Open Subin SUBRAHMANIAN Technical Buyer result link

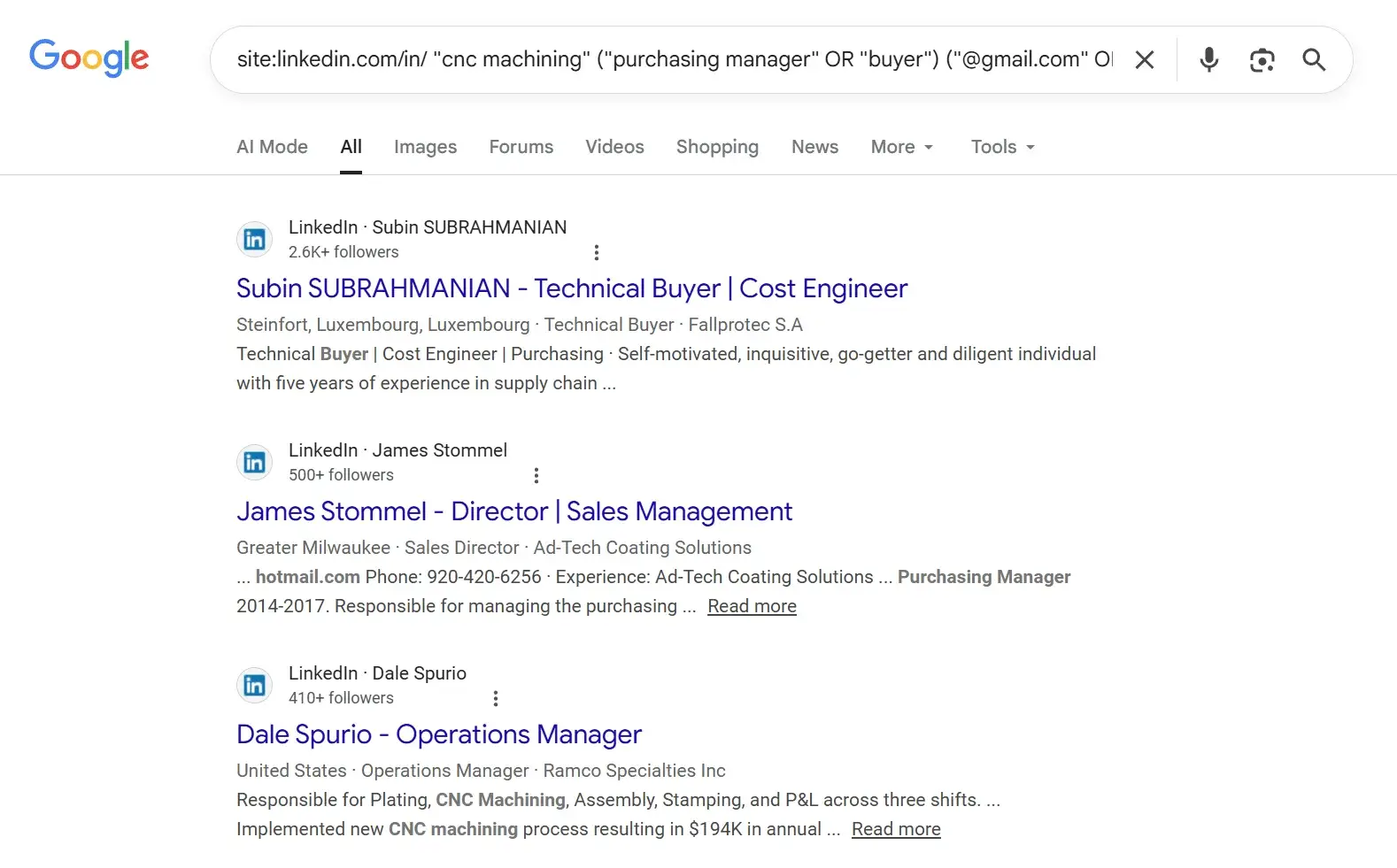[x=572, y=288]
